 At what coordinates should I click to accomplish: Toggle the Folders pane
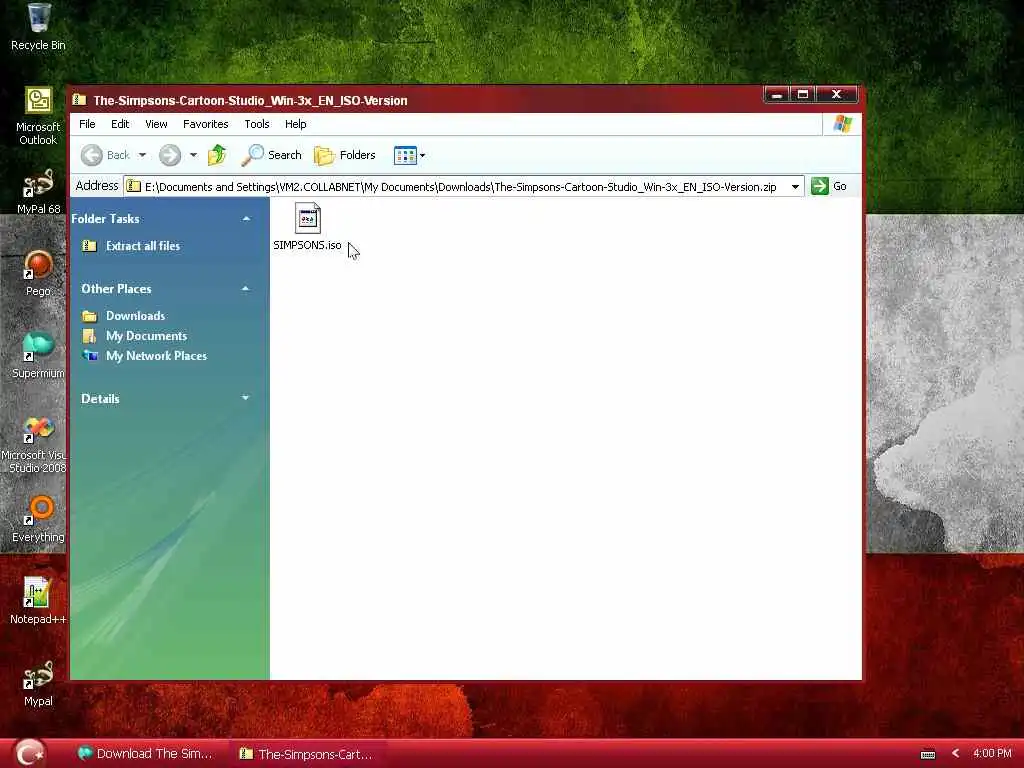(x=345, y=155)
